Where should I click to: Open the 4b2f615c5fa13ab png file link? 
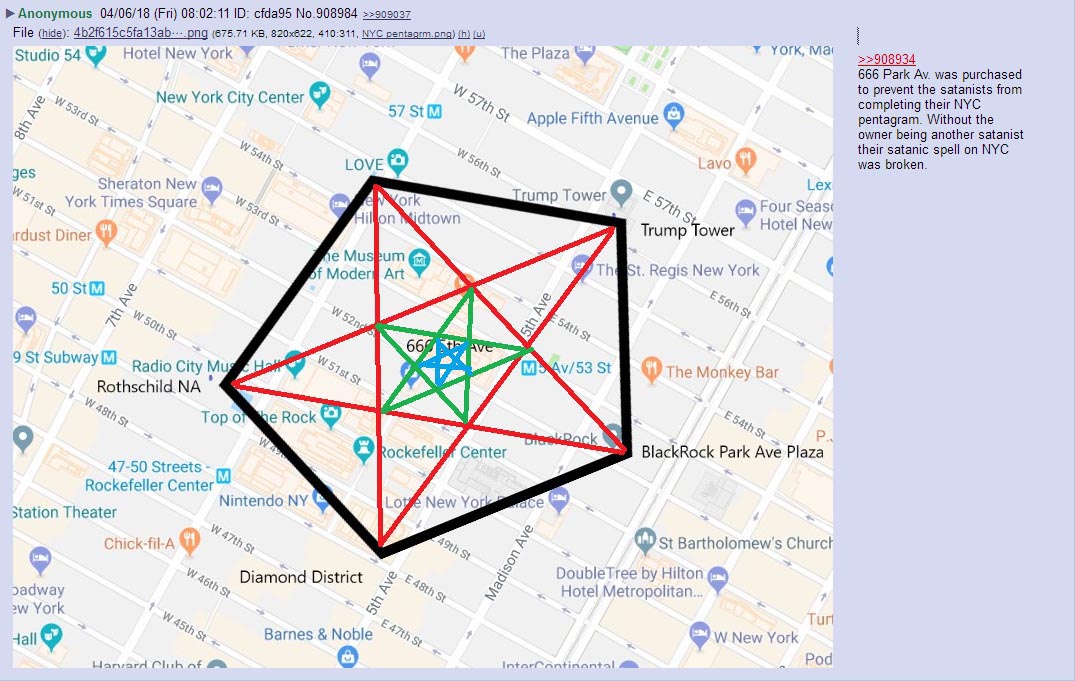(x=140, y=32)
